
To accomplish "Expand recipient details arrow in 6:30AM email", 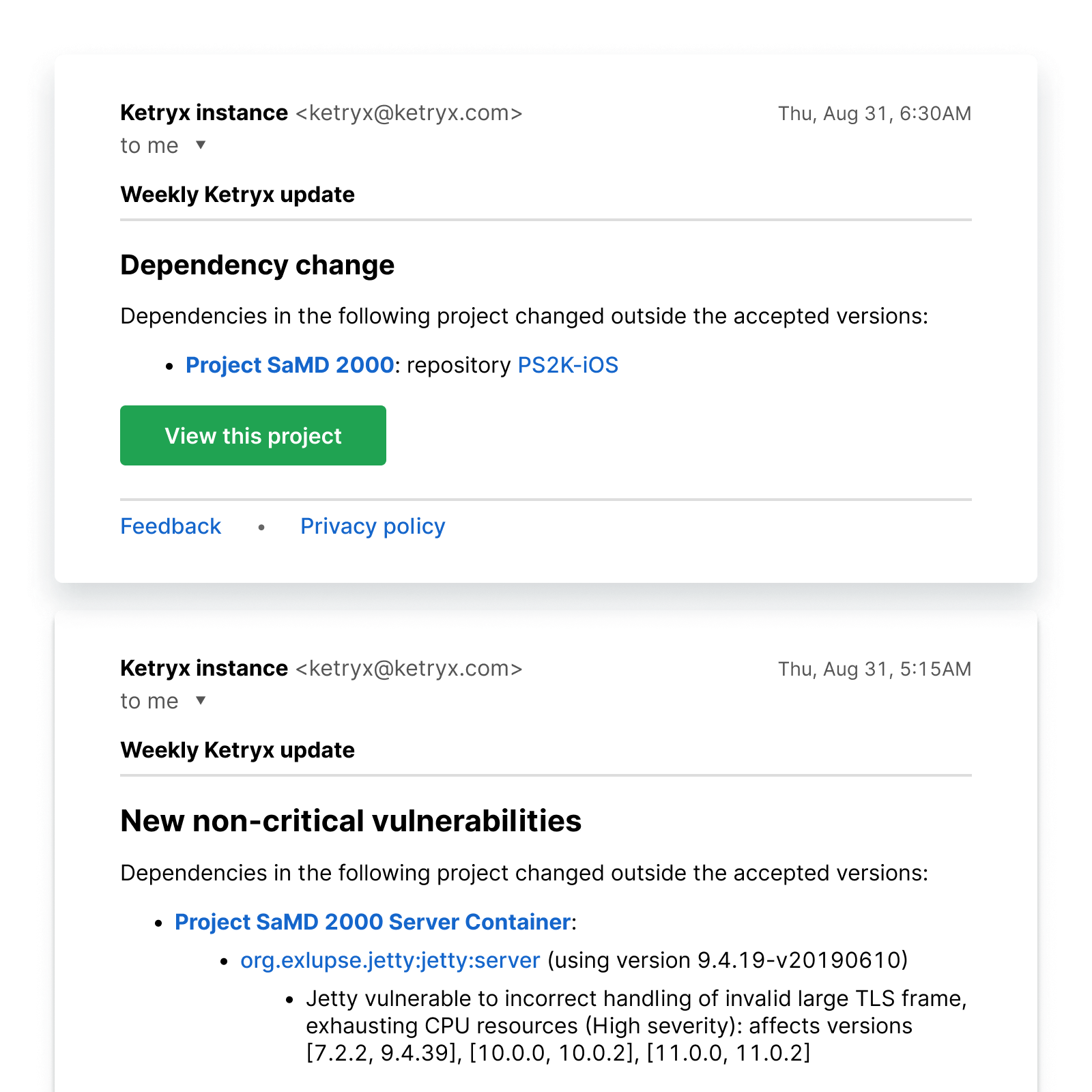I will click(201, 145).
